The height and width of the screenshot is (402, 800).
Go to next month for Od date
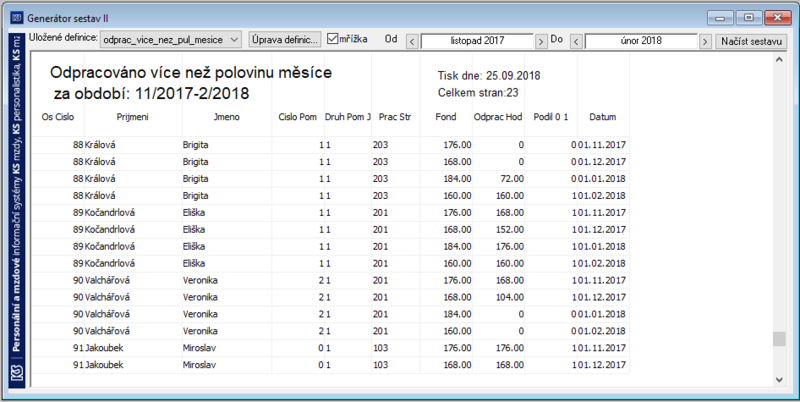coord(541,41)
